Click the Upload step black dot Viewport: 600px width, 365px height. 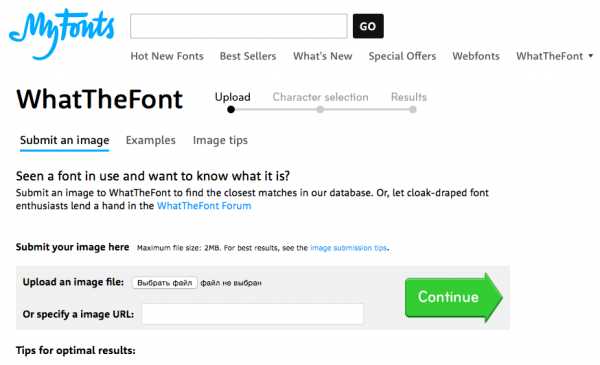[x=231, y=109]
